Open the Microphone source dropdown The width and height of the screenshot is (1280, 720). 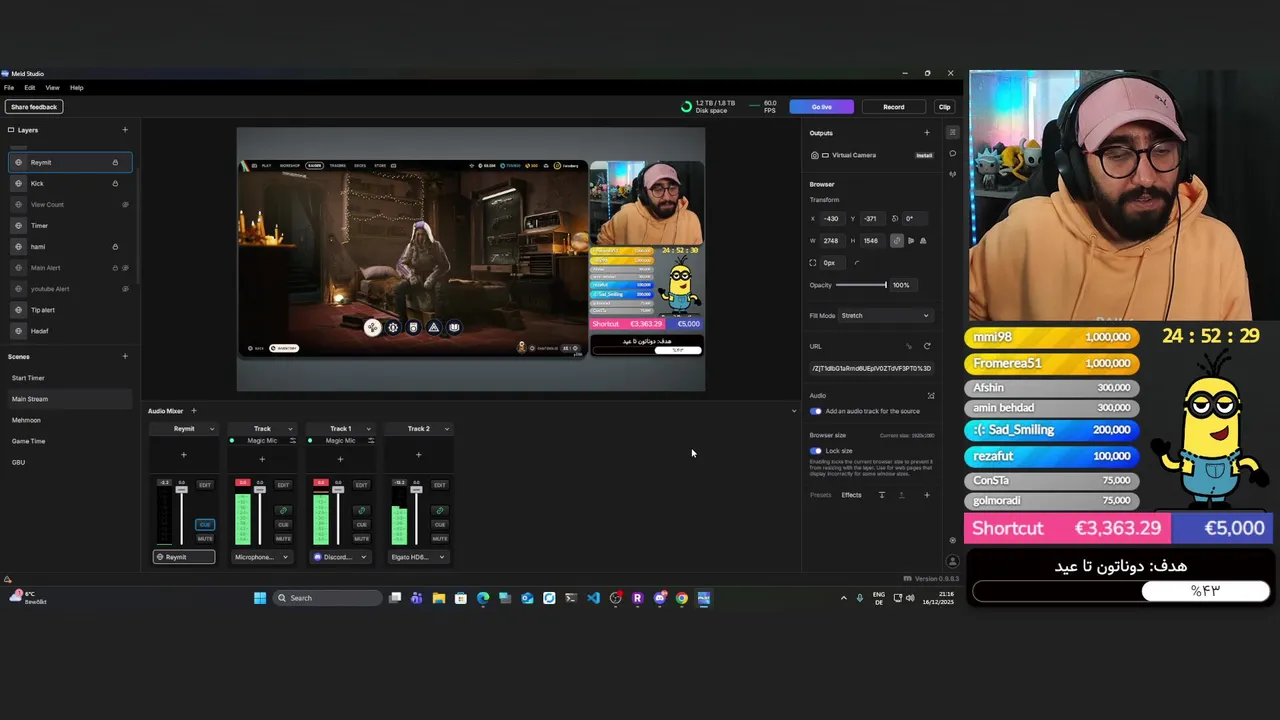pyautogui.click(x=262, y=557)
